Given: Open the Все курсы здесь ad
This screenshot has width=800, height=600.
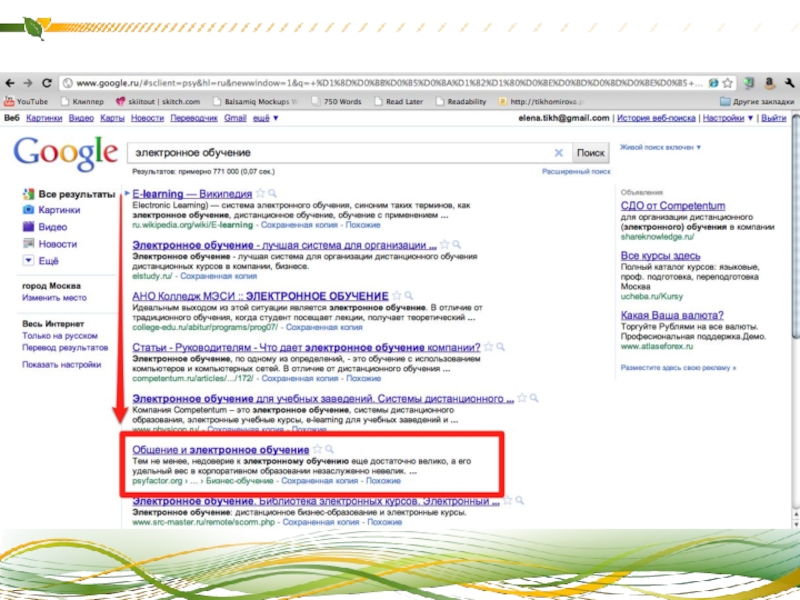Looking at the screenshot, I should (x=661, y=256).
